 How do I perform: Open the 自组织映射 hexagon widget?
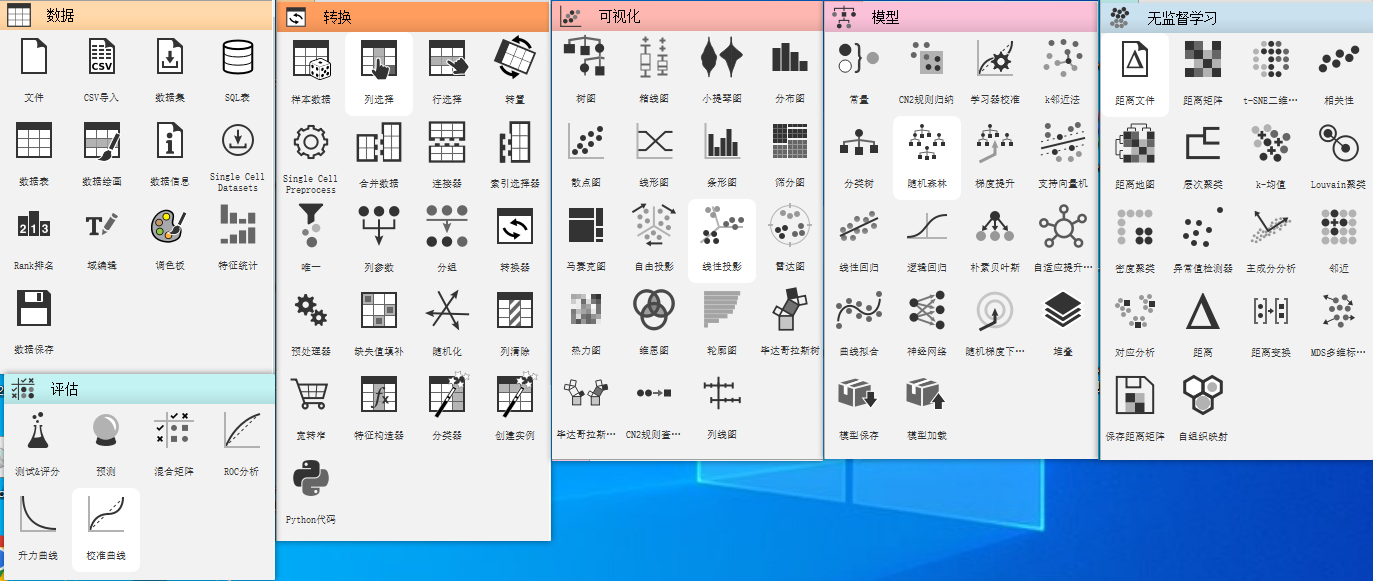coord(1203,395)
